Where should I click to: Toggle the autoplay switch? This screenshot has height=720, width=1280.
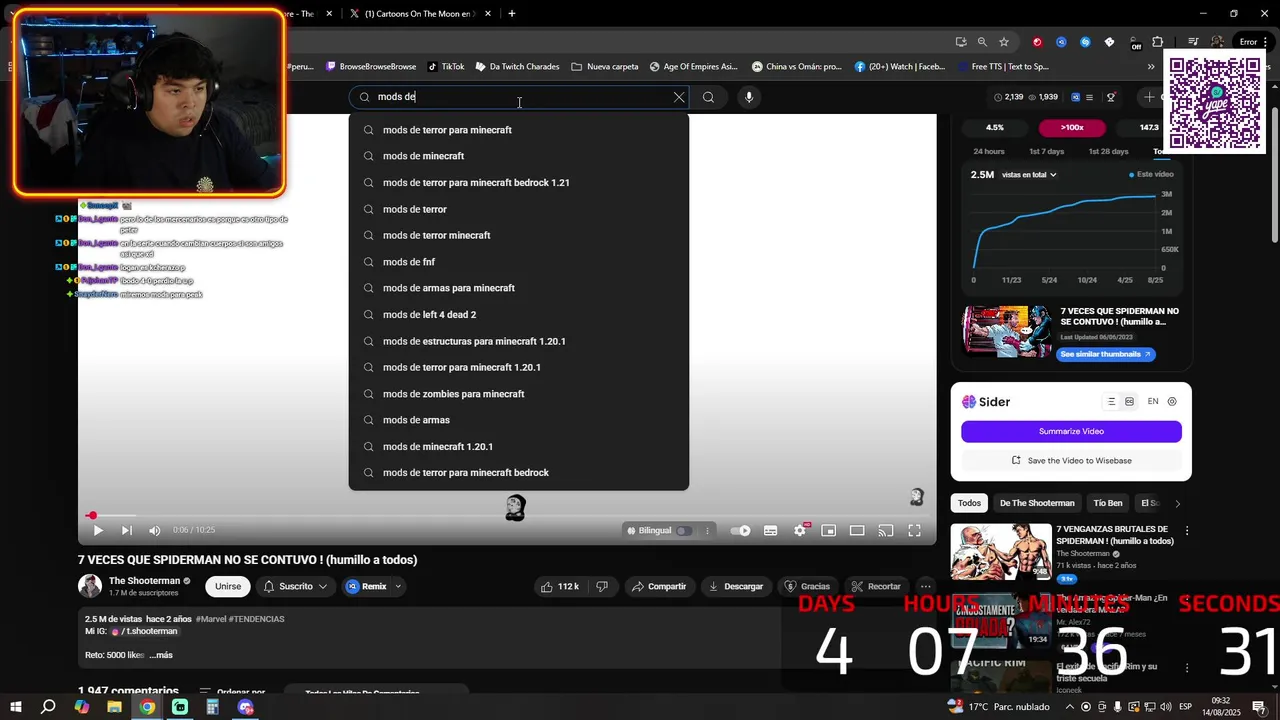tap(740, 531)
